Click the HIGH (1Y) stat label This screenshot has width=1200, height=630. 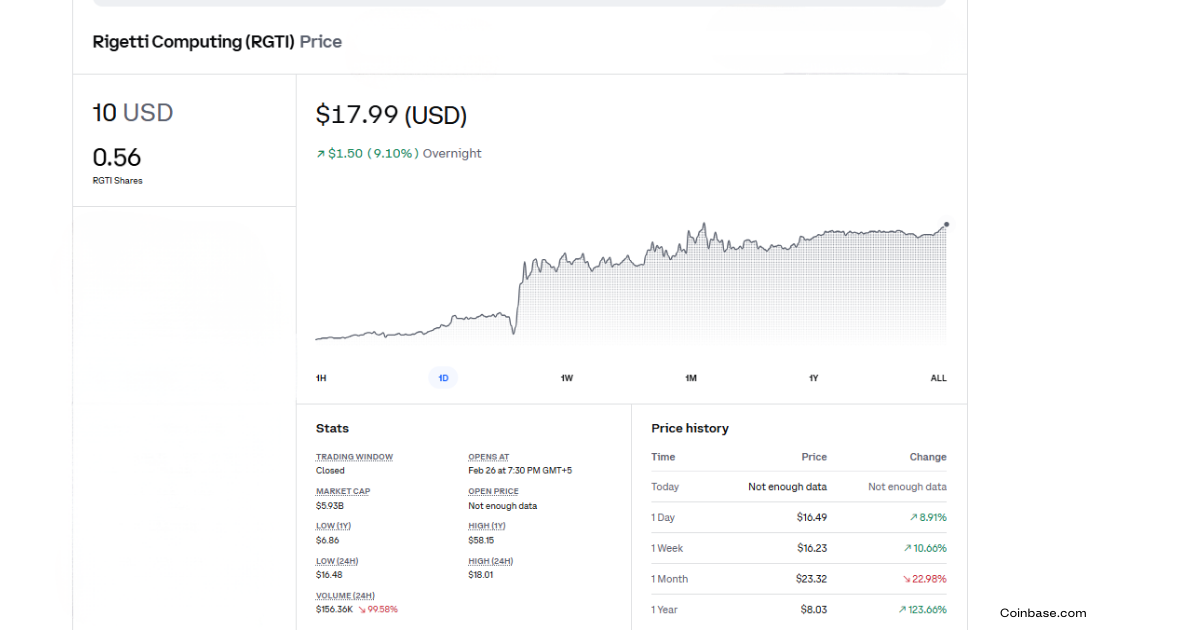point(487,526)
